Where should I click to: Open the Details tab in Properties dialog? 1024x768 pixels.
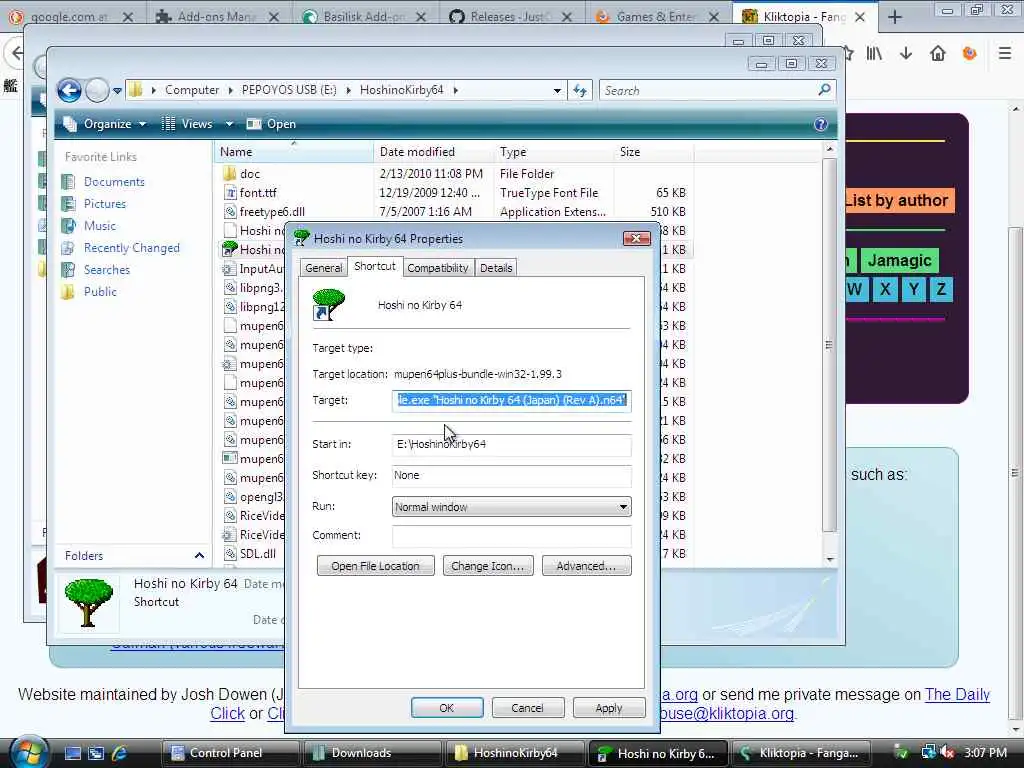click(x=496, y=268)
